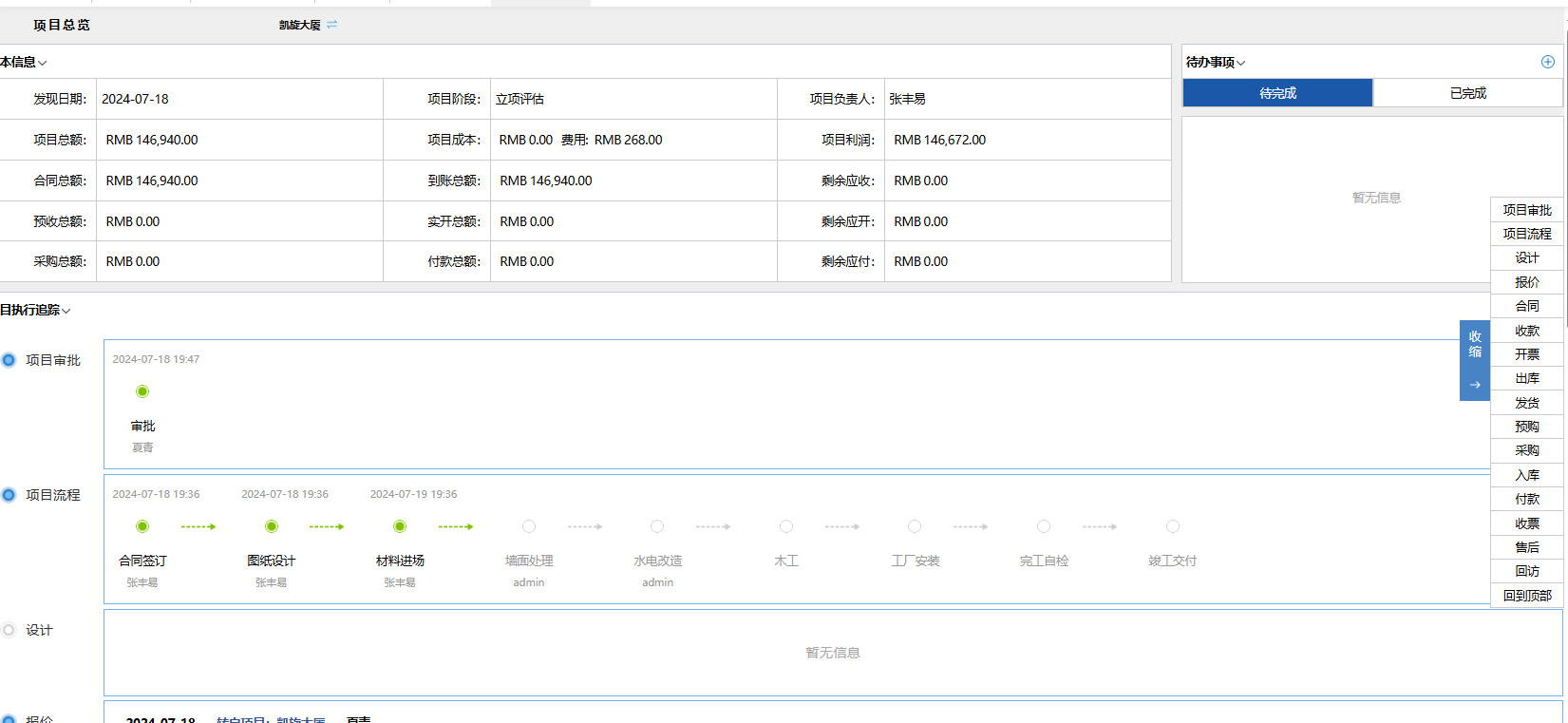The image size is (1568, 723).
Task: Jump to 回访 in side menu
Action: click(x=1527, y=571)
